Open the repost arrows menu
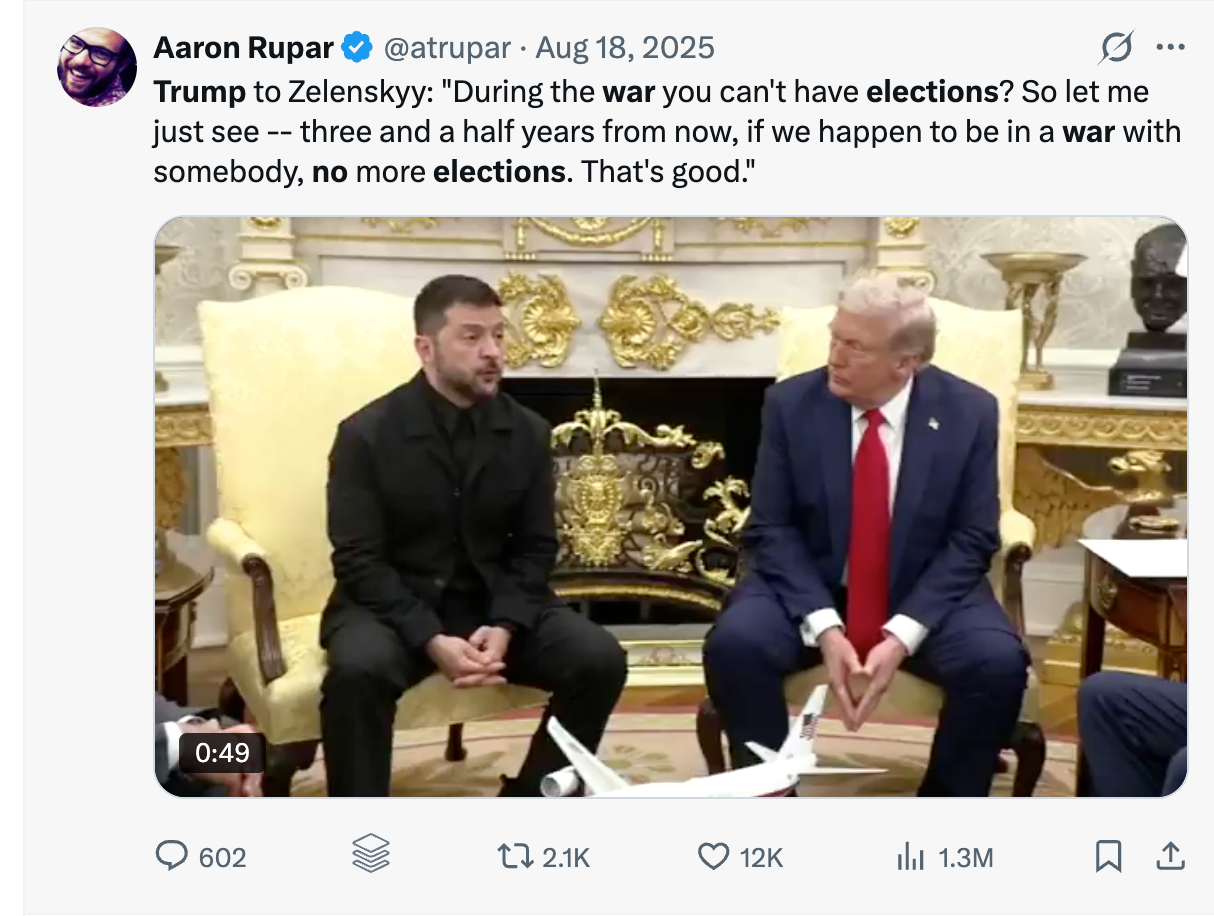Viewport: 1214px width, 916px height. coord(516,856)
